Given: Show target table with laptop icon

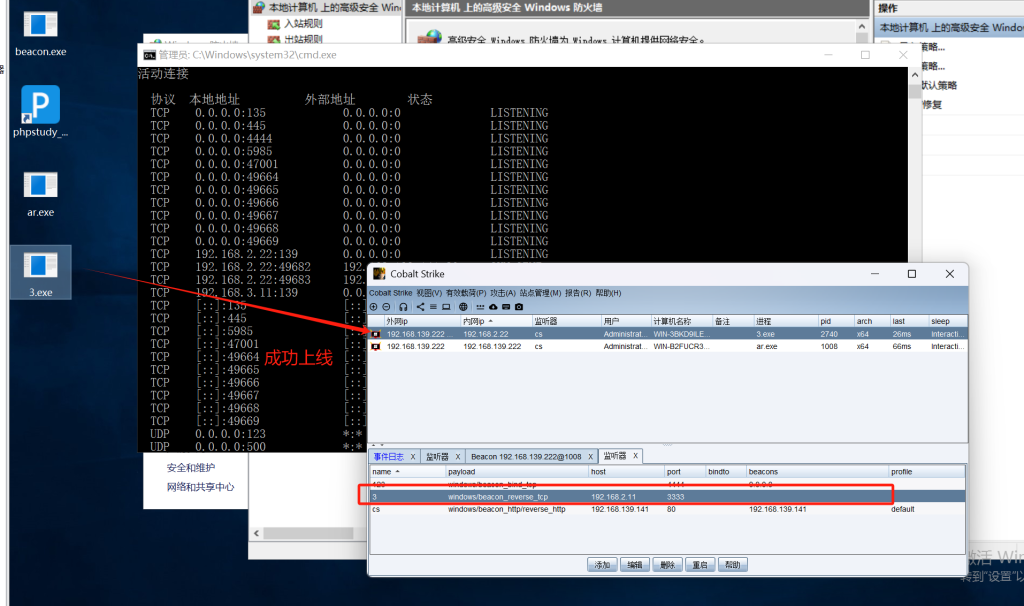Looking at the screenshot, I should coord(446,307).
